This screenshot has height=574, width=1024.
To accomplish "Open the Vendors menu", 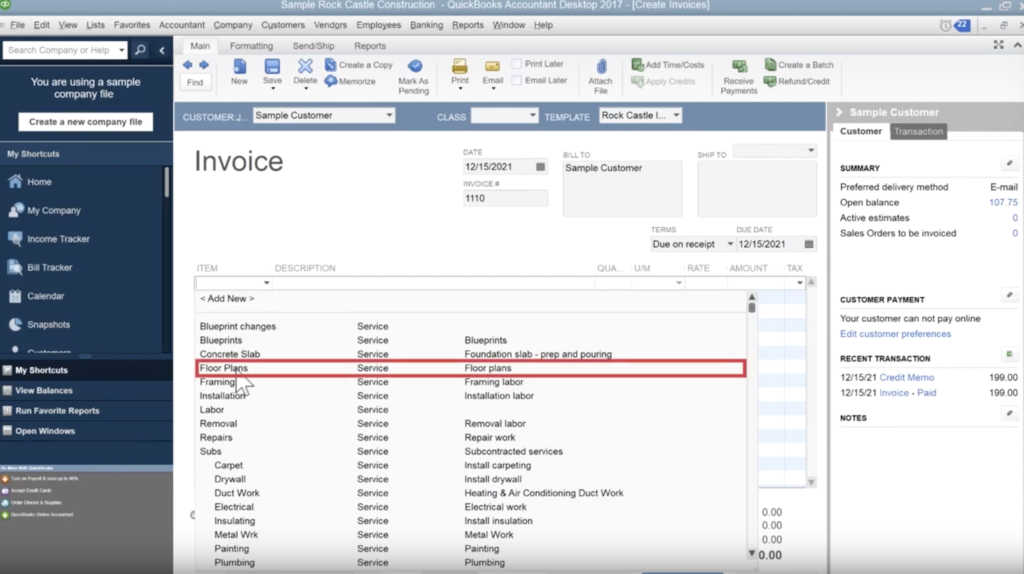I will coord(330,25).
